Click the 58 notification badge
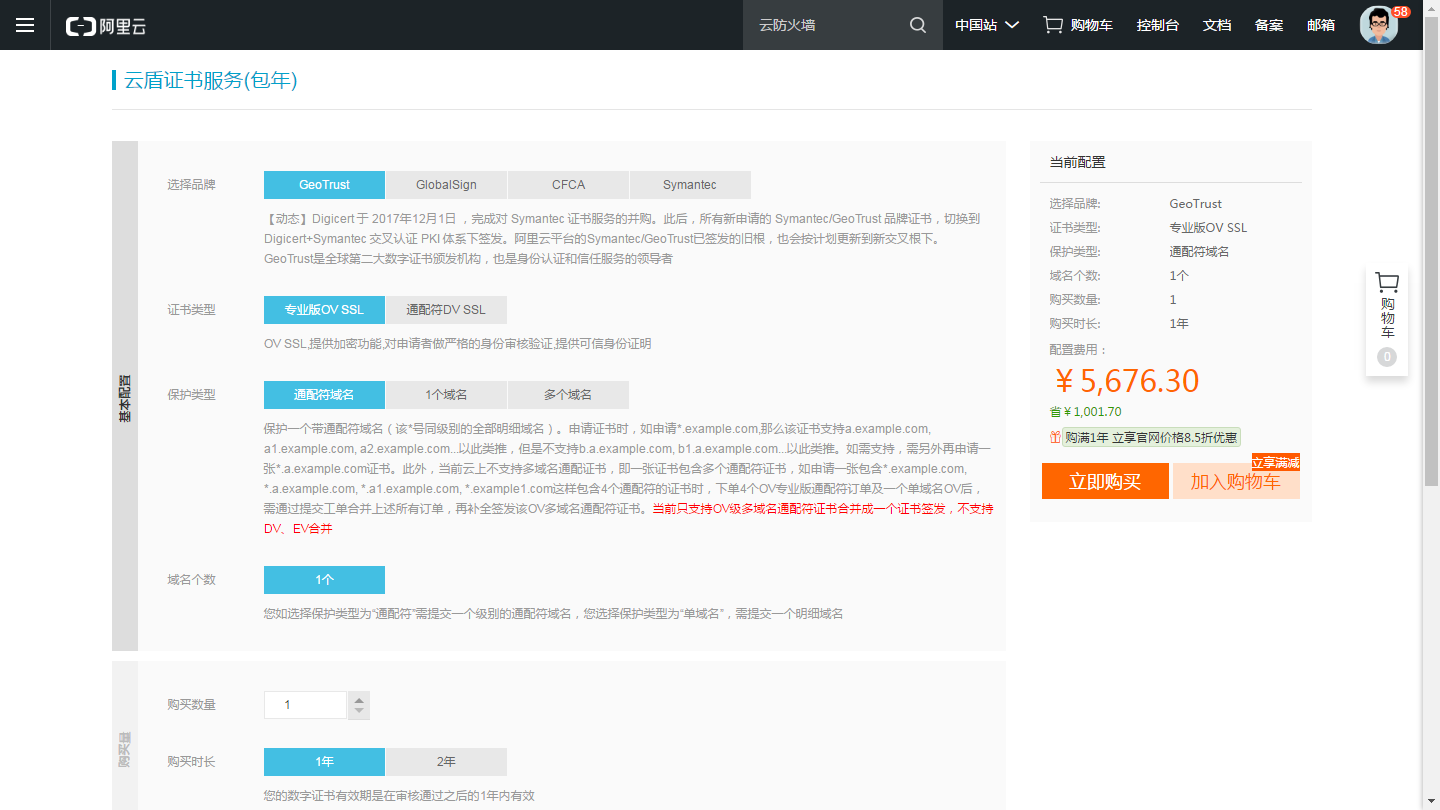1440x810 pixels. pyautogui.click(x=1401, y=12)
